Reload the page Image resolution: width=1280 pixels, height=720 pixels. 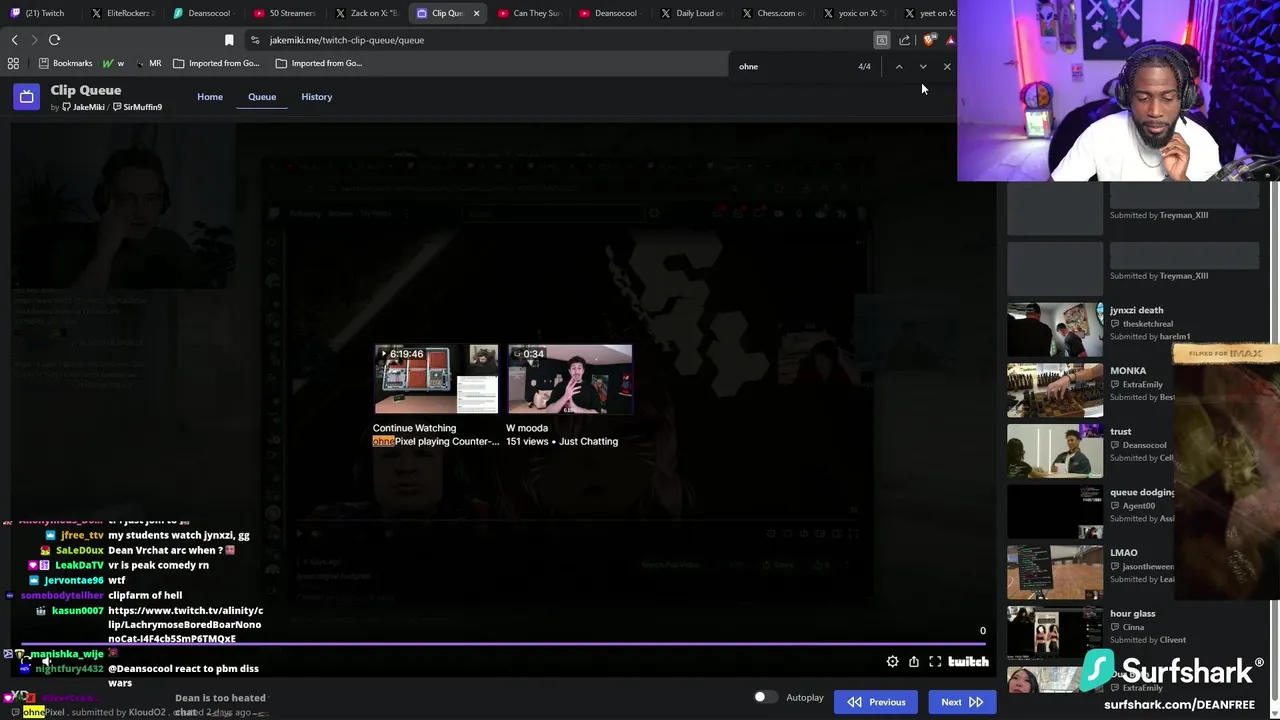54,40
